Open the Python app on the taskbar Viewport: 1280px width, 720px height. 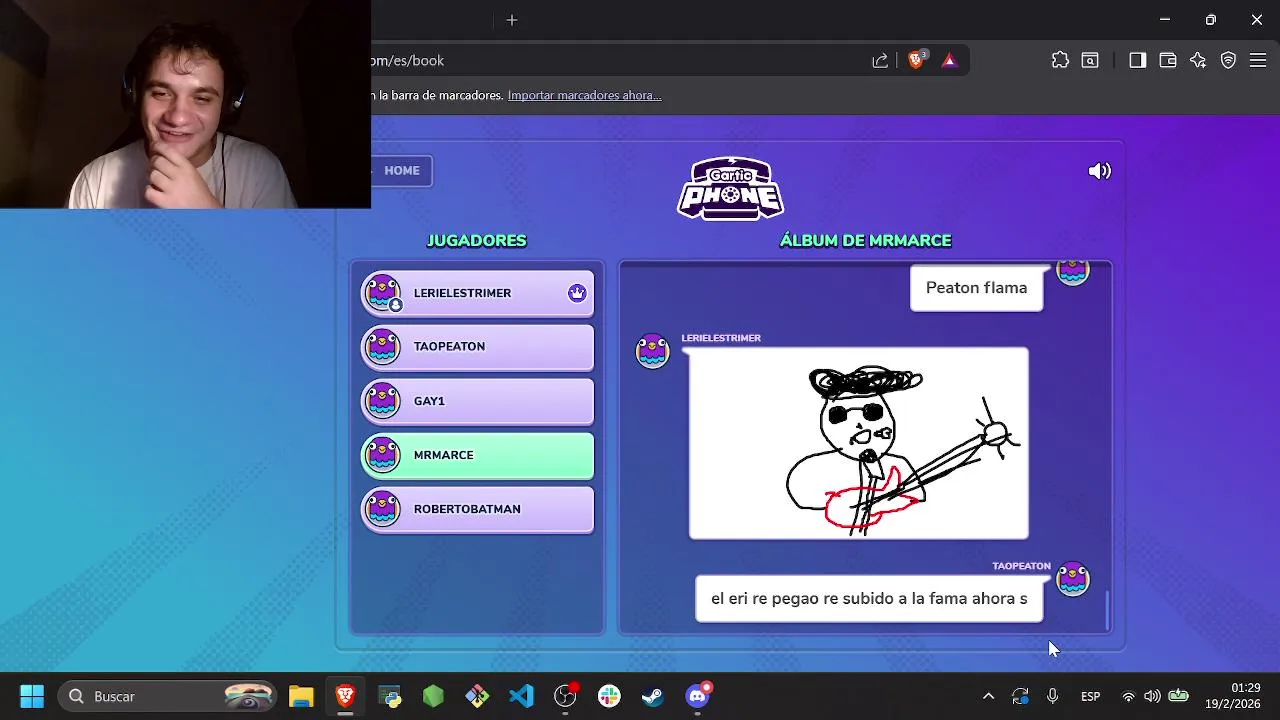pyautogui.click(x=390, y=696)
